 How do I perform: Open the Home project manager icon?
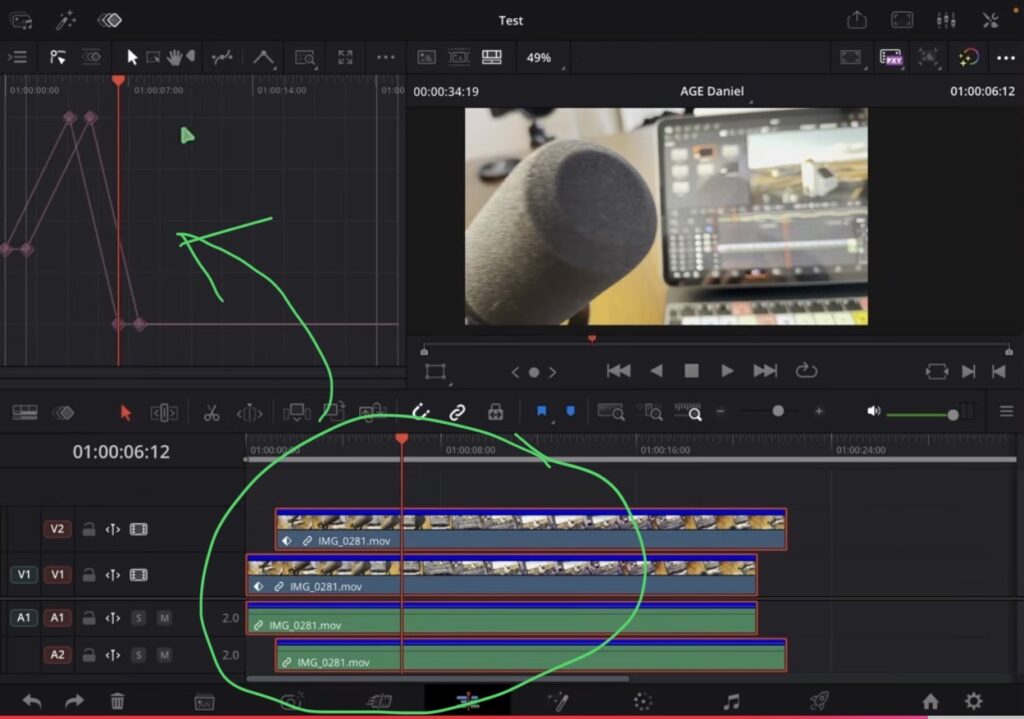tap(930, 701)
